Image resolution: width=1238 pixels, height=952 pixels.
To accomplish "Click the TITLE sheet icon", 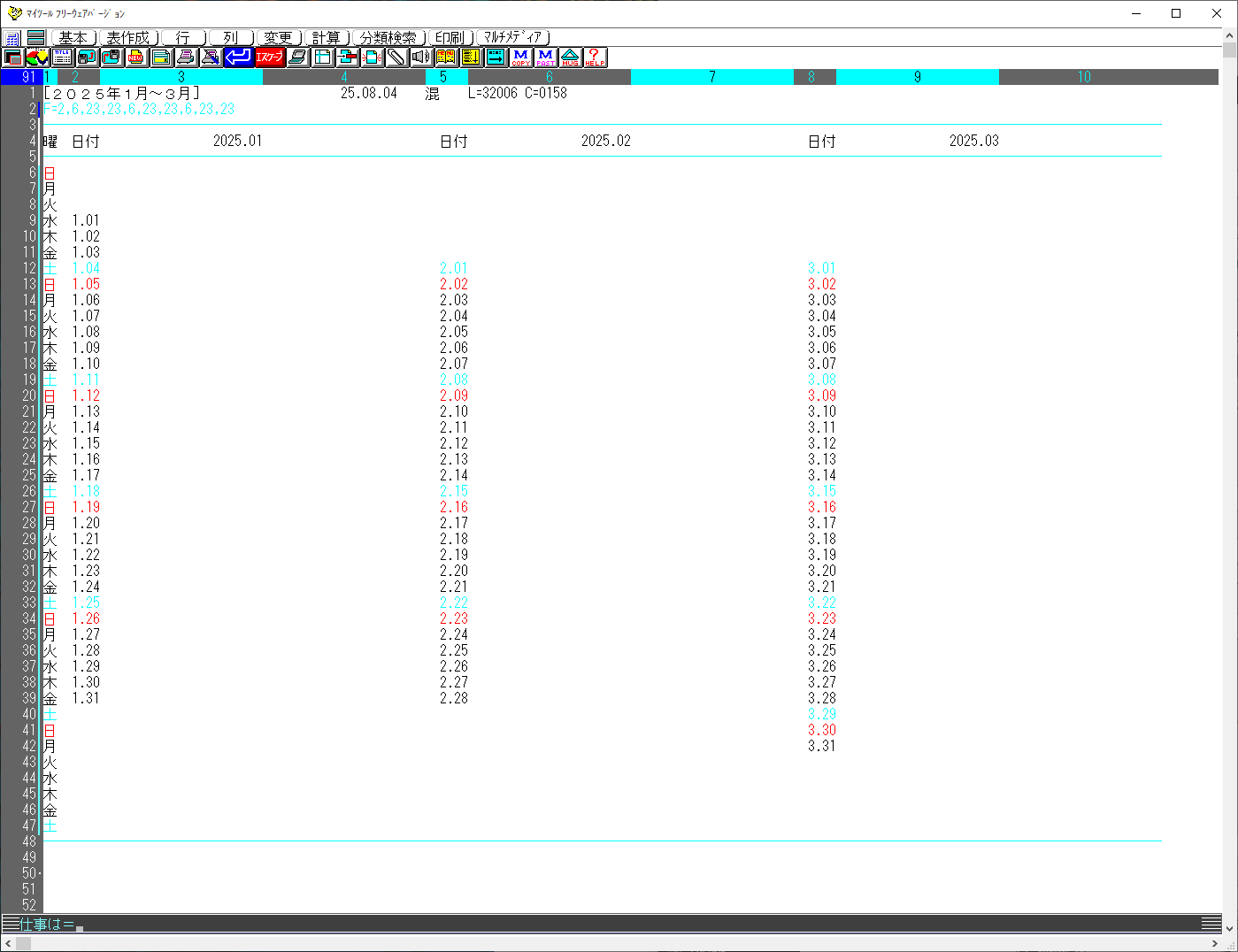I will coord(62,58).
